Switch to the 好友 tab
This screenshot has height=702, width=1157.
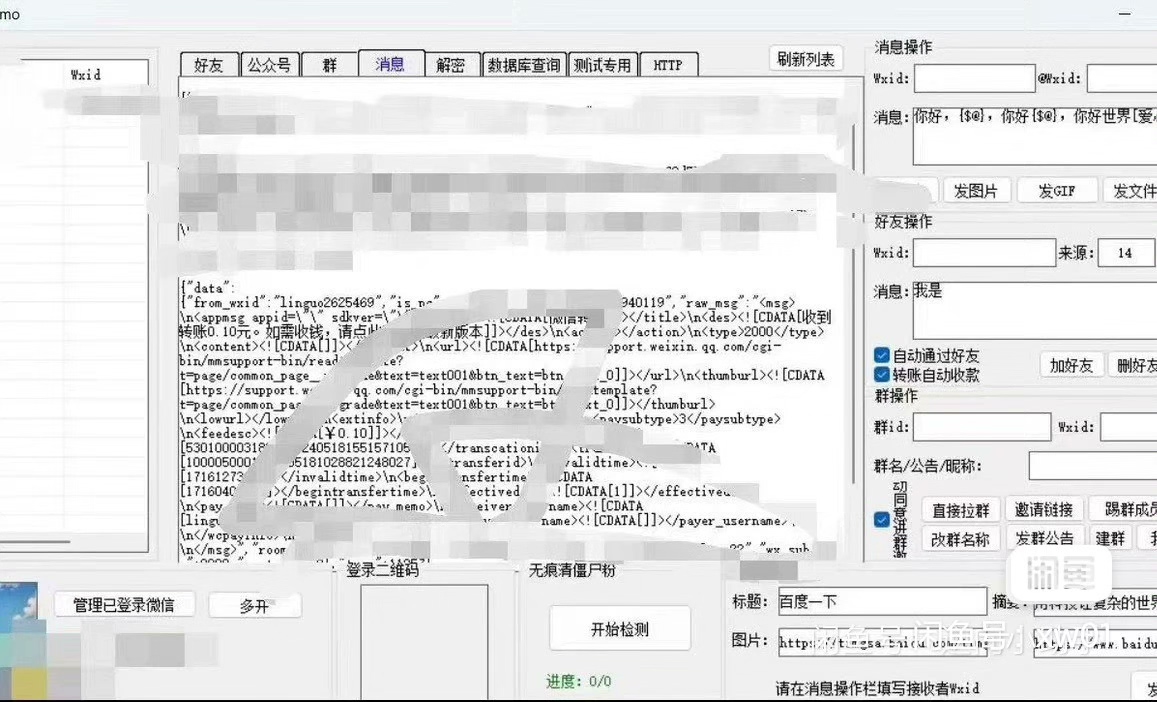209,65
